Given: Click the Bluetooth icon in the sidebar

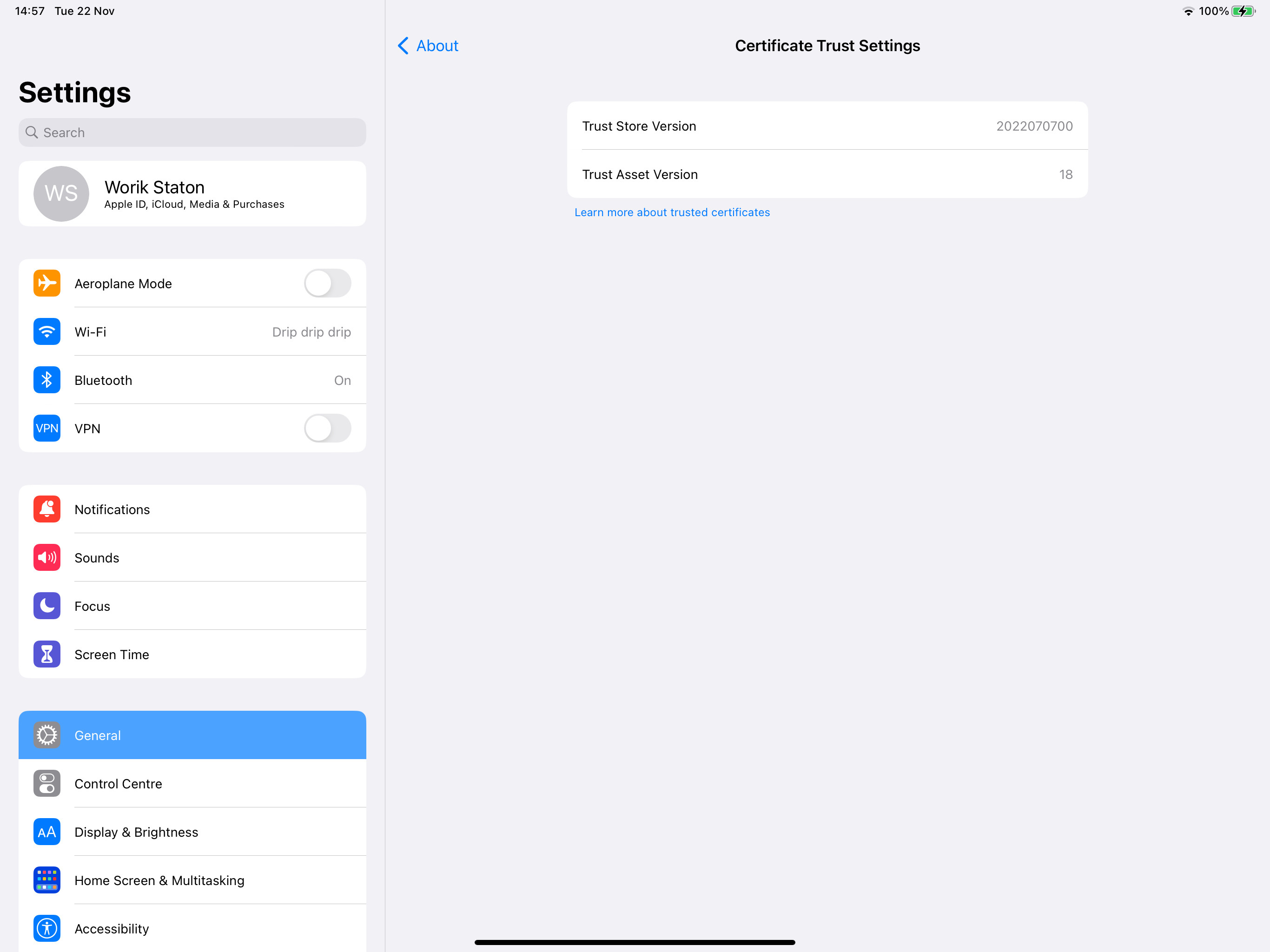Looking at the screenshot, I should (x=46, y=380).
